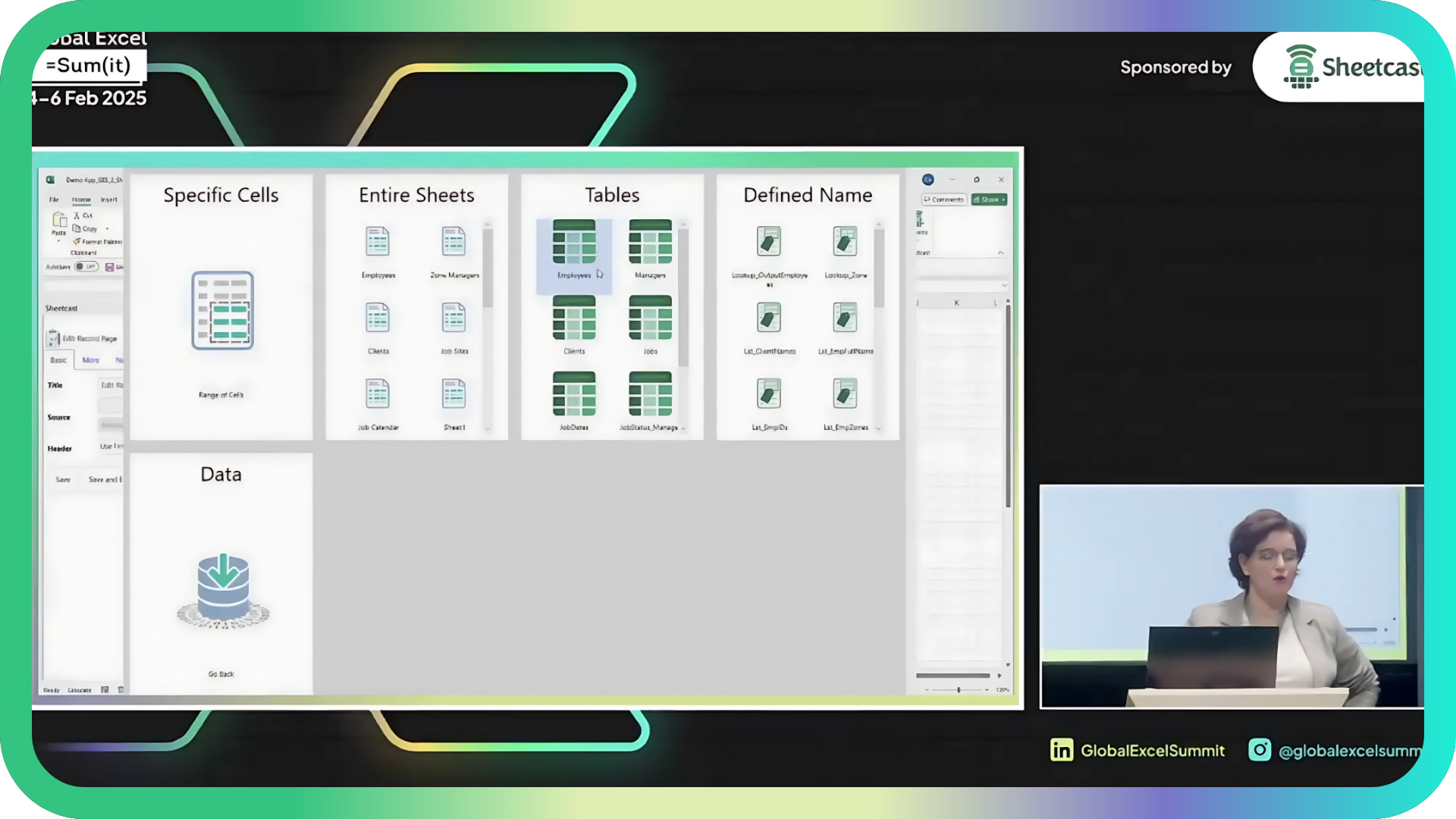This screenshot has height=819, width=1456.
Task: Choose the Employees table icon
Action: click(574, 241)
